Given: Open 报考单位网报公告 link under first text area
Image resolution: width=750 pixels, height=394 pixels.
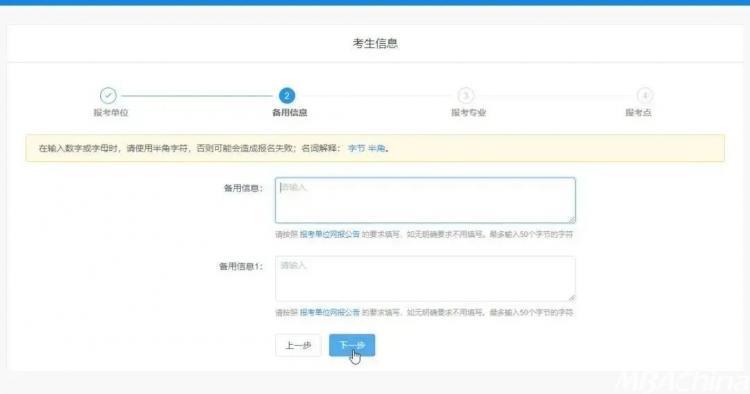Looking at the screenshot, I should (330, 234).
